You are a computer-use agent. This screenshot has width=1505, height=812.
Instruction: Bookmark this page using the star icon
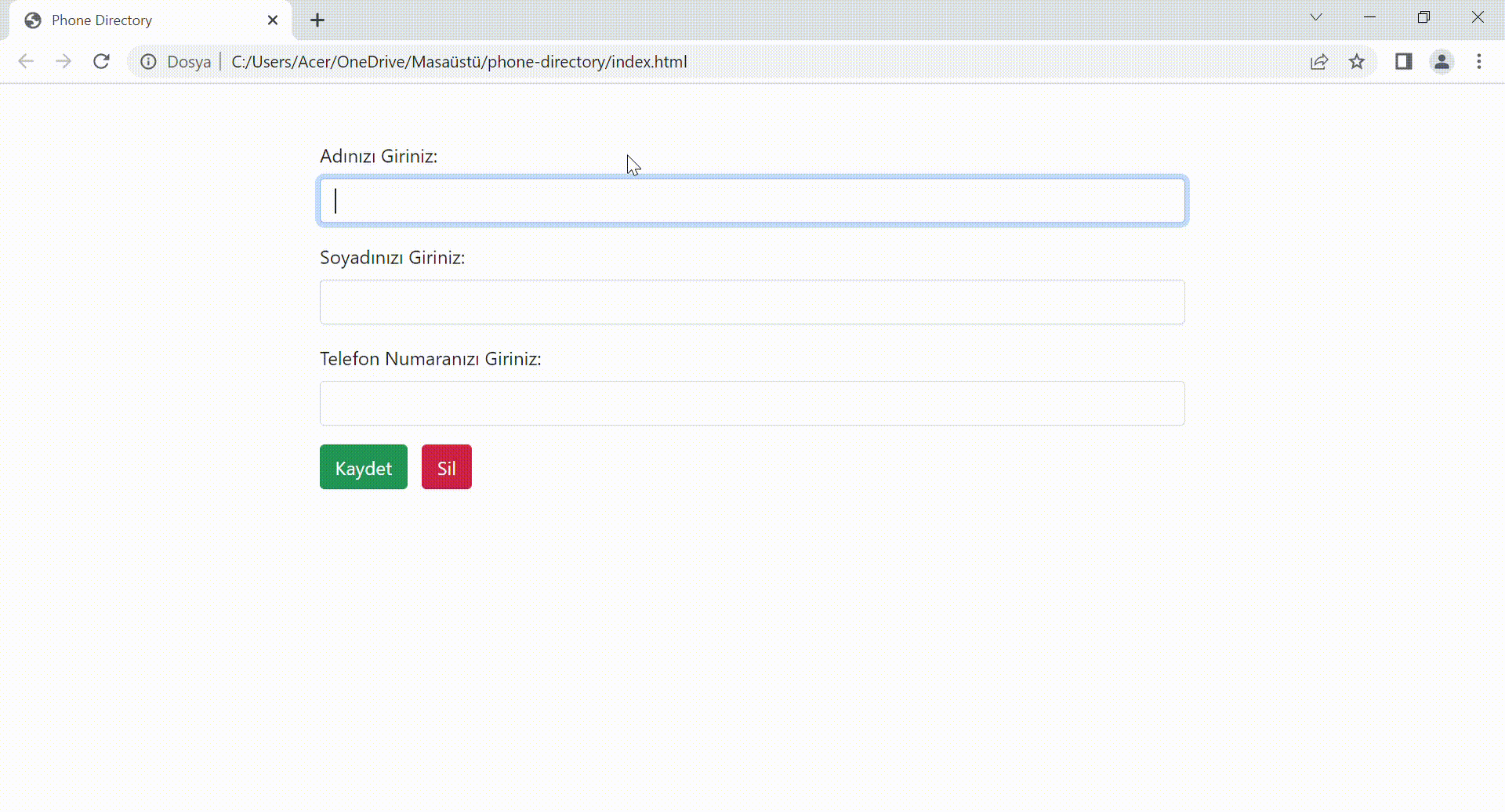[x=1358, y=61]
